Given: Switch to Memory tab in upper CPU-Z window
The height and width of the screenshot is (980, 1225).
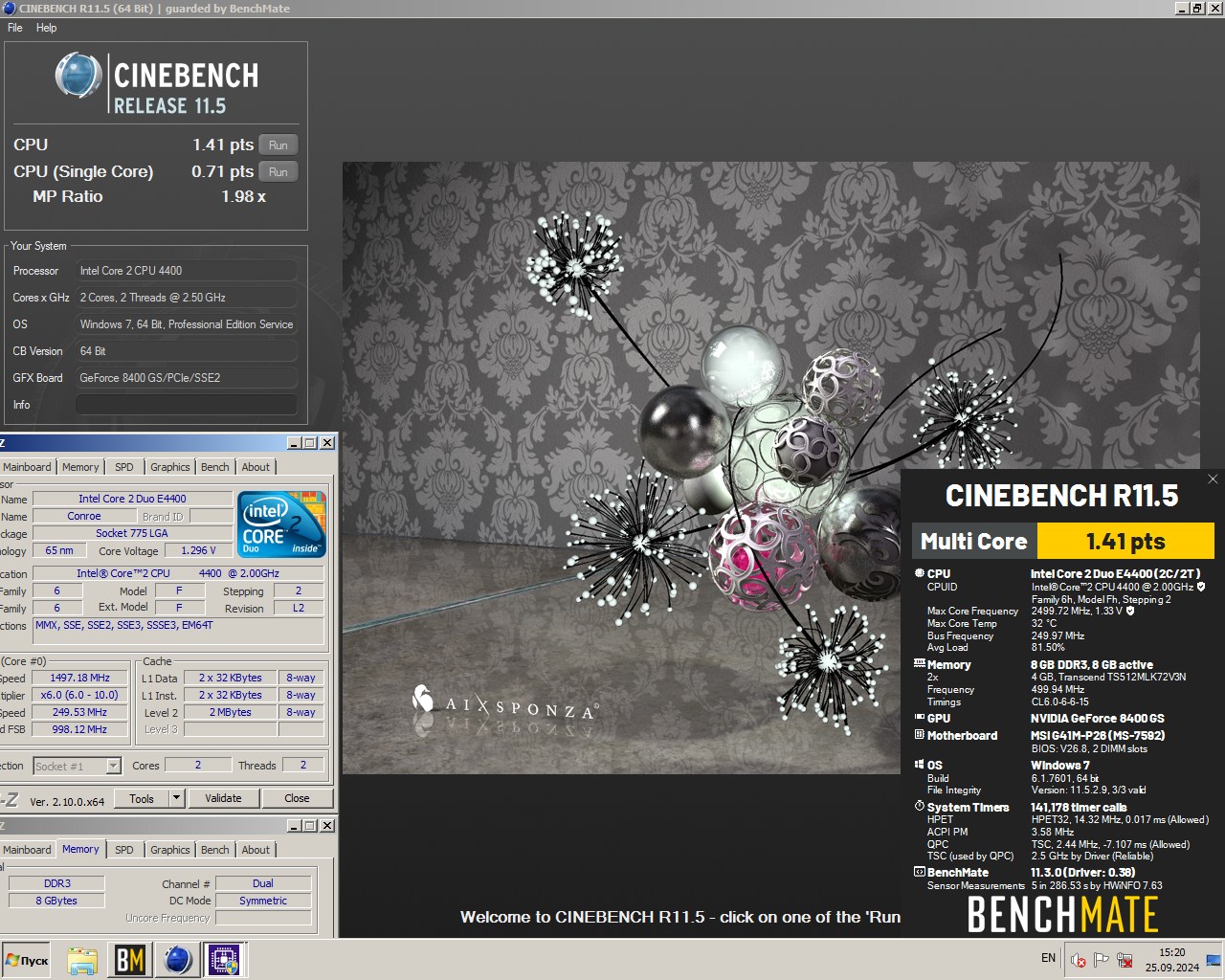Looking at the screenshot, I should (80, 467).
